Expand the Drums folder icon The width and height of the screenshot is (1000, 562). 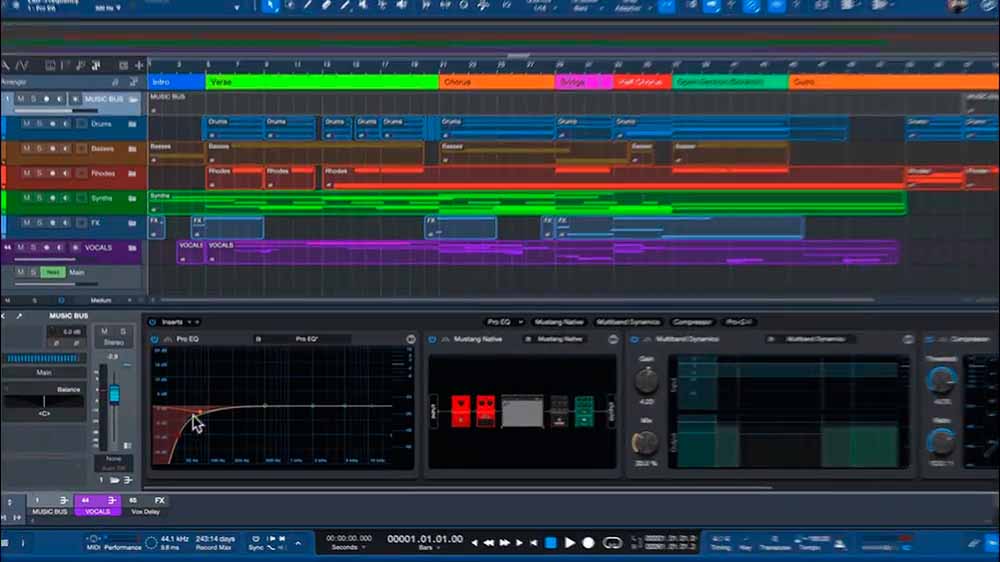pos(132,124)
